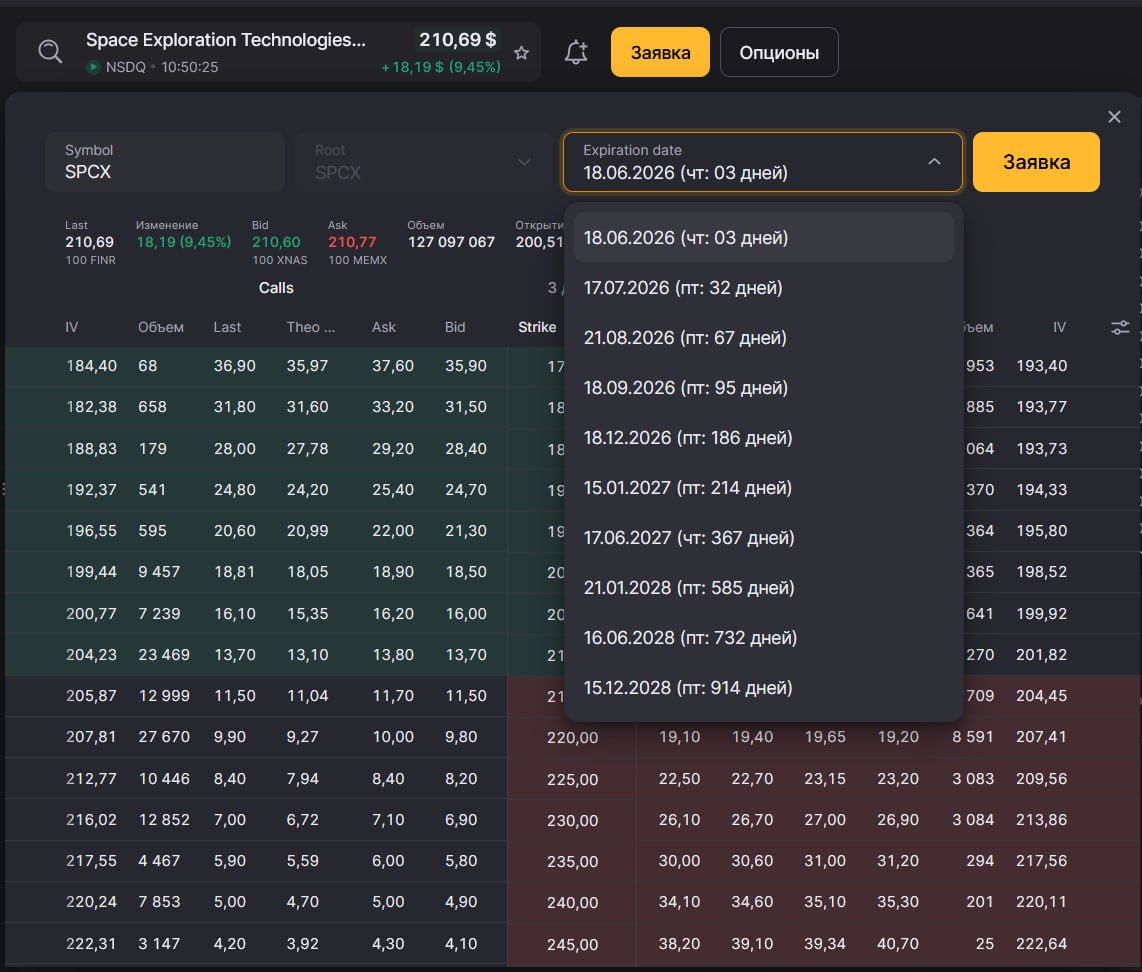Viewport: 1142px width, 972px height.
Task: Collapse the Expiration date dropdown
Action: (934, 162)
